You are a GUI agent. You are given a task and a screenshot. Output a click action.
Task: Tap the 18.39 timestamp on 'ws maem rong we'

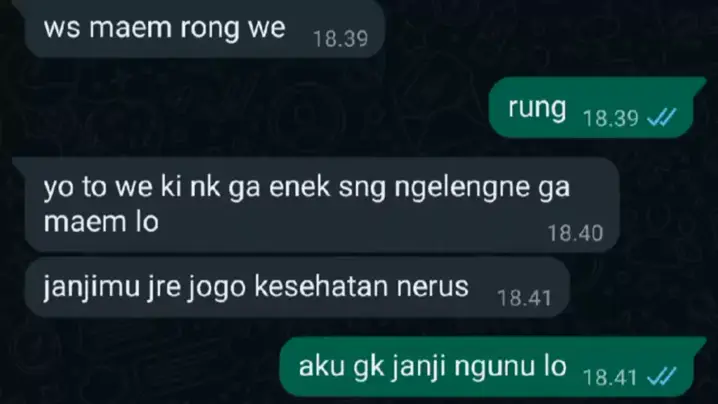tap(340, 38)
